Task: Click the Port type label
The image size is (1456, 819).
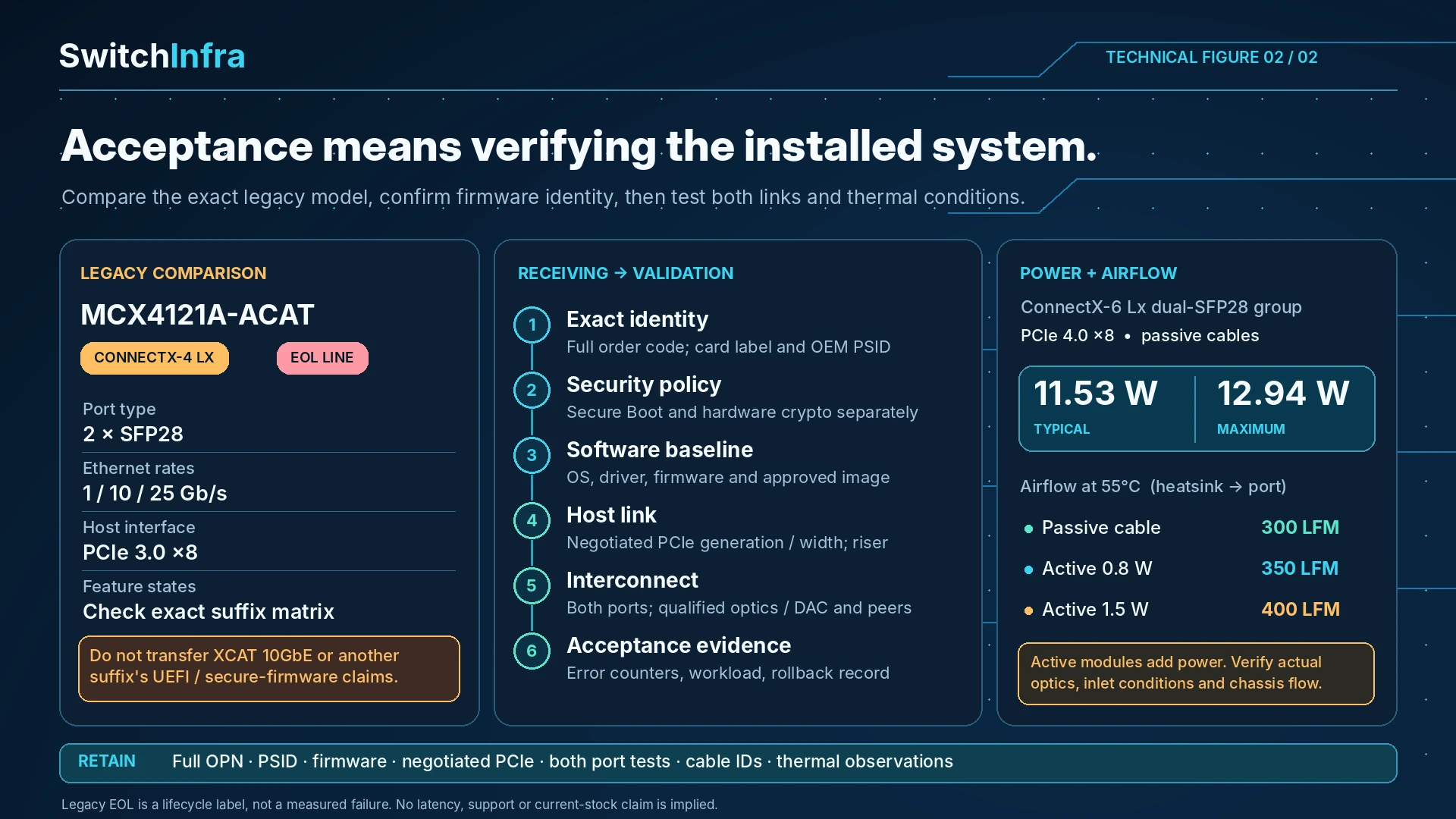Action: (x=119, y=409)
